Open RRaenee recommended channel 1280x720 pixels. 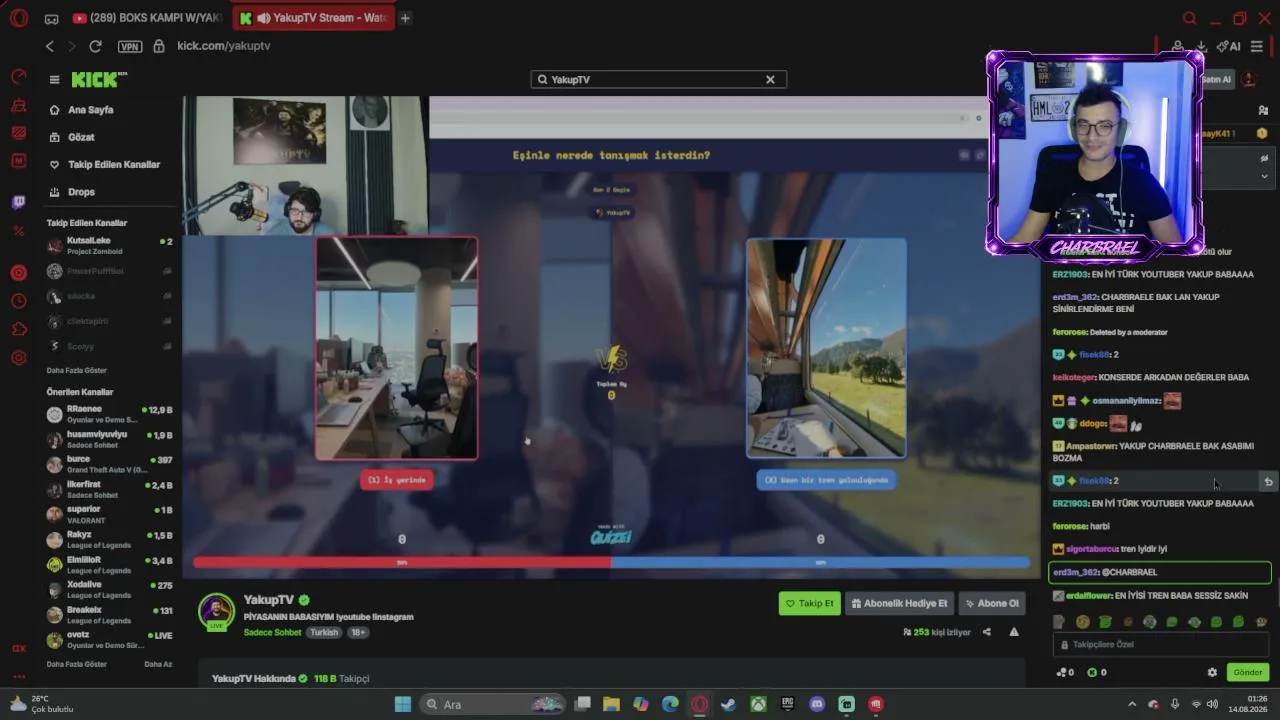pyautogui.click(x=110, y=414)
